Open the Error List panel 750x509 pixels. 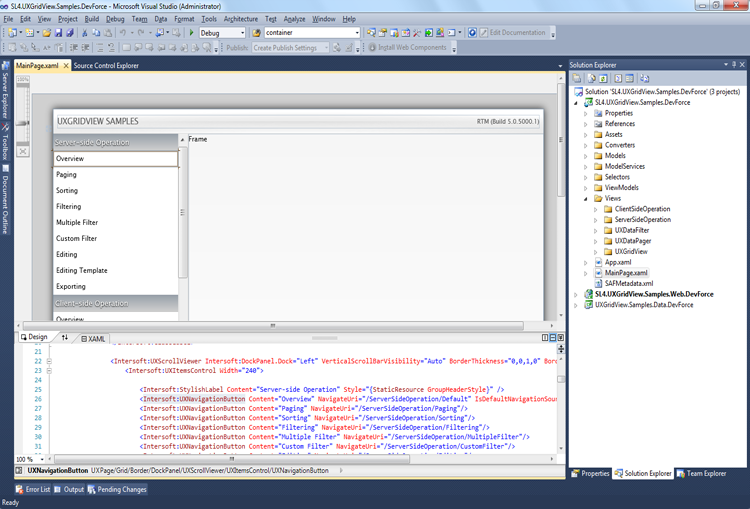point(33,489)
